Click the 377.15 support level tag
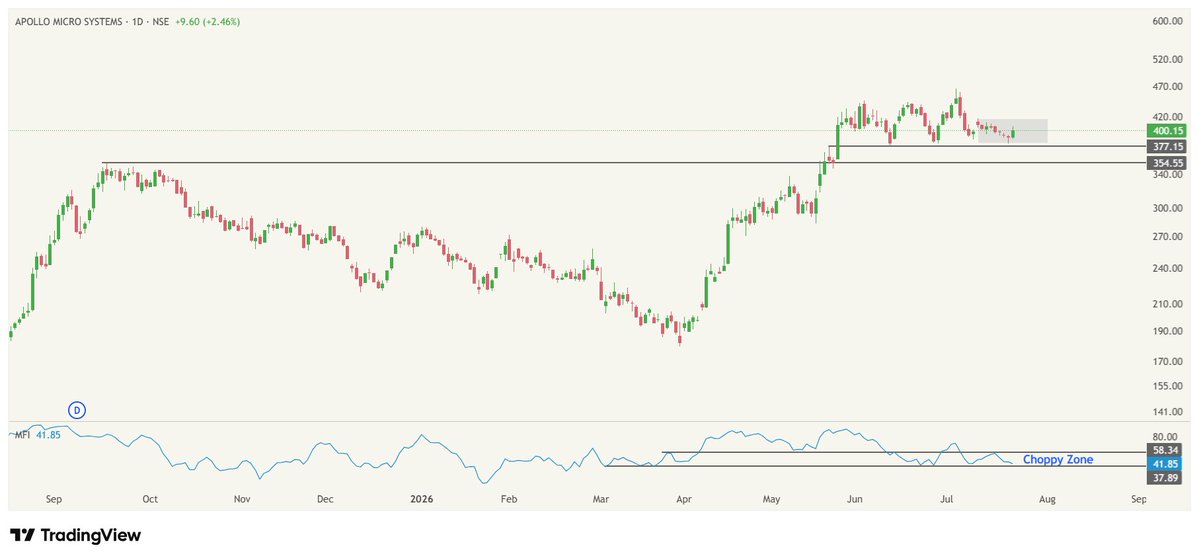The width and height of the screenshot is (1199, 560). [x=1168, y=146]
